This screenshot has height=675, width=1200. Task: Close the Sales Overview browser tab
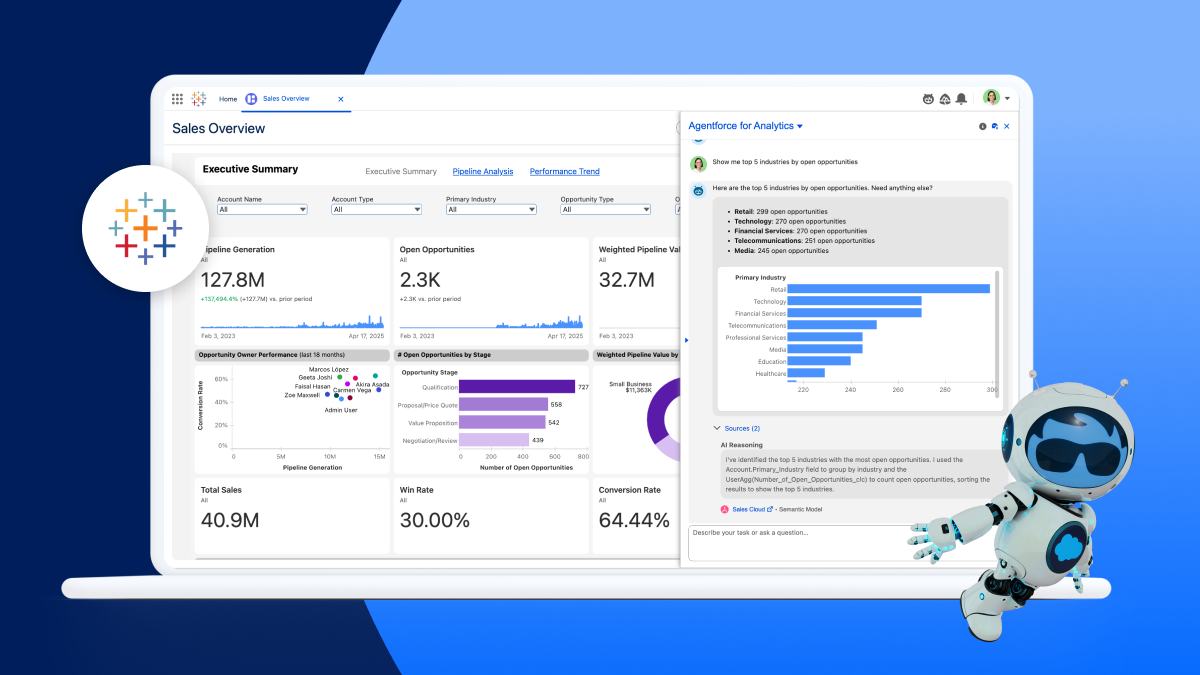coord(340,98)
